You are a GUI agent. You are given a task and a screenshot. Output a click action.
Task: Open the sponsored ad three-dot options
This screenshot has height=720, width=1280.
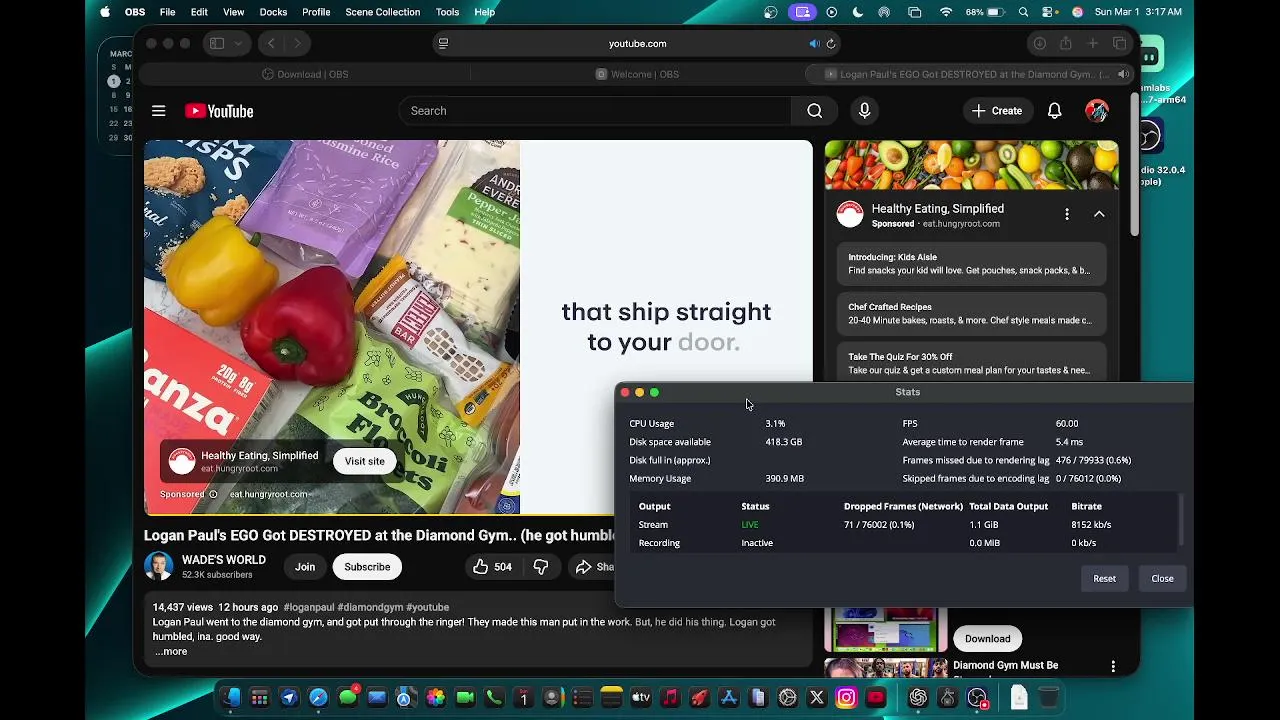pyautogui.click(x=1067, y=214)
